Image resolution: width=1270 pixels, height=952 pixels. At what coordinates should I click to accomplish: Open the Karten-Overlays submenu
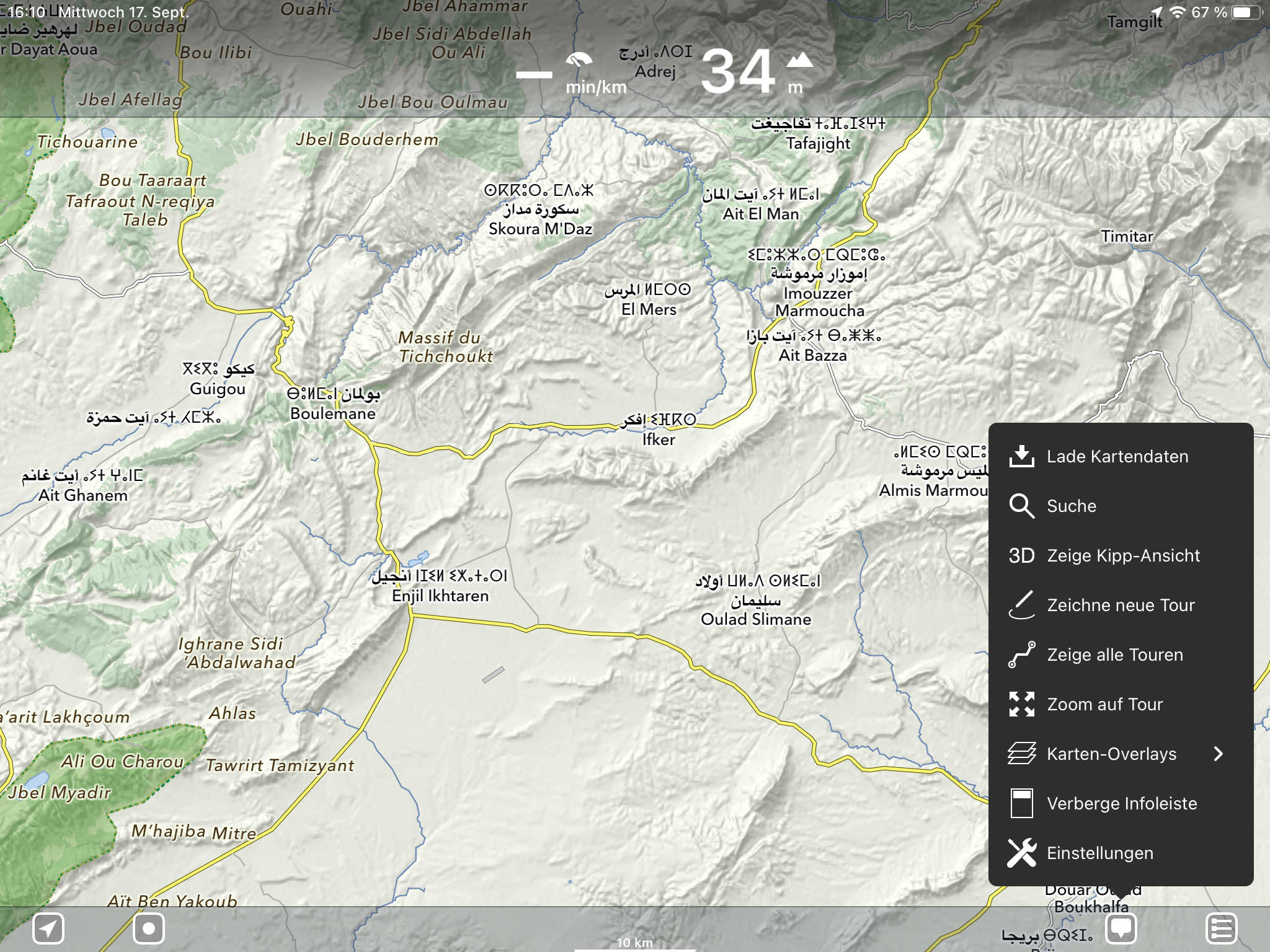(1111, 754)
